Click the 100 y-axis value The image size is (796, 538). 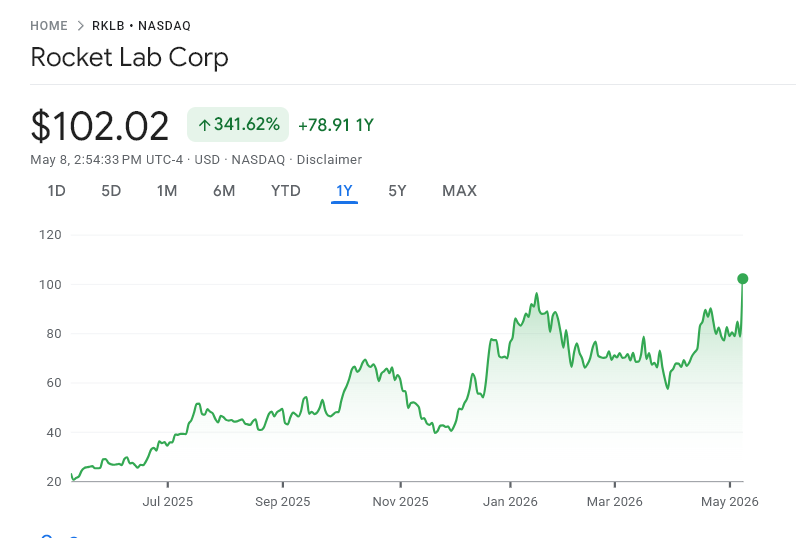50,285
